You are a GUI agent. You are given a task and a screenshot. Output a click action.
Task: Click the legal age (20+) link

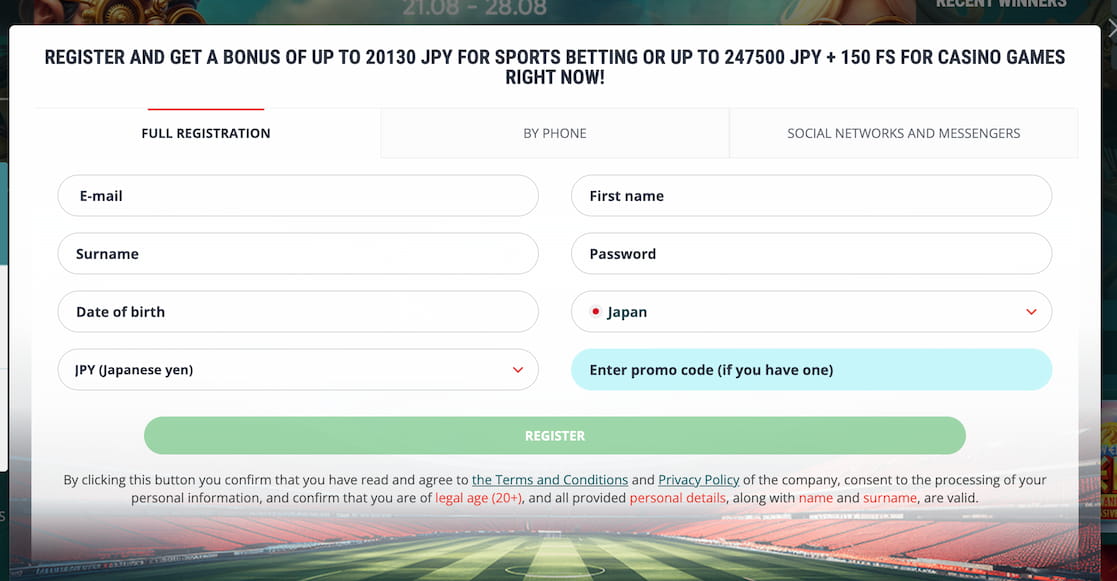(481, 497)
